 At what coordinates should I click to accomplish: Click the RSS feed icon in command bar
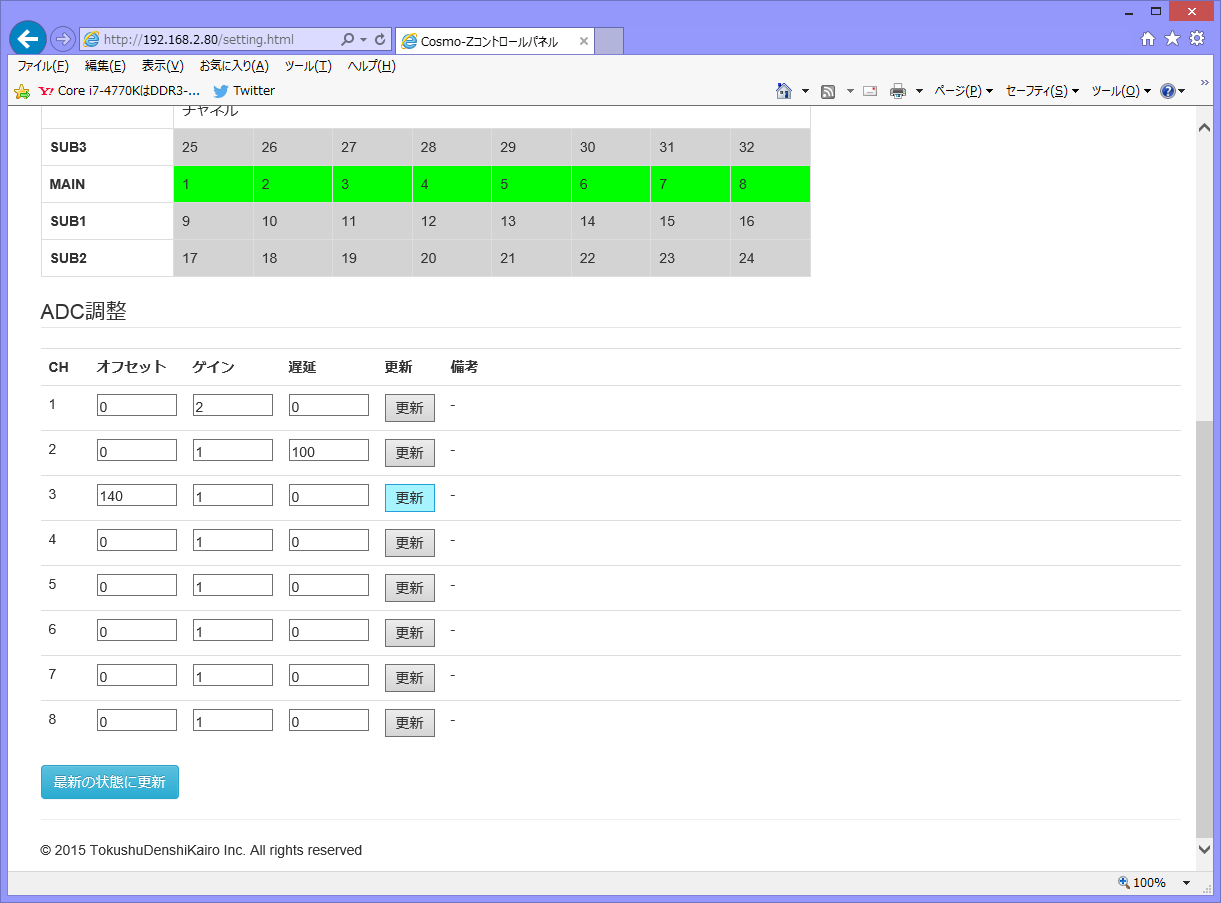(x=828, y=91)
